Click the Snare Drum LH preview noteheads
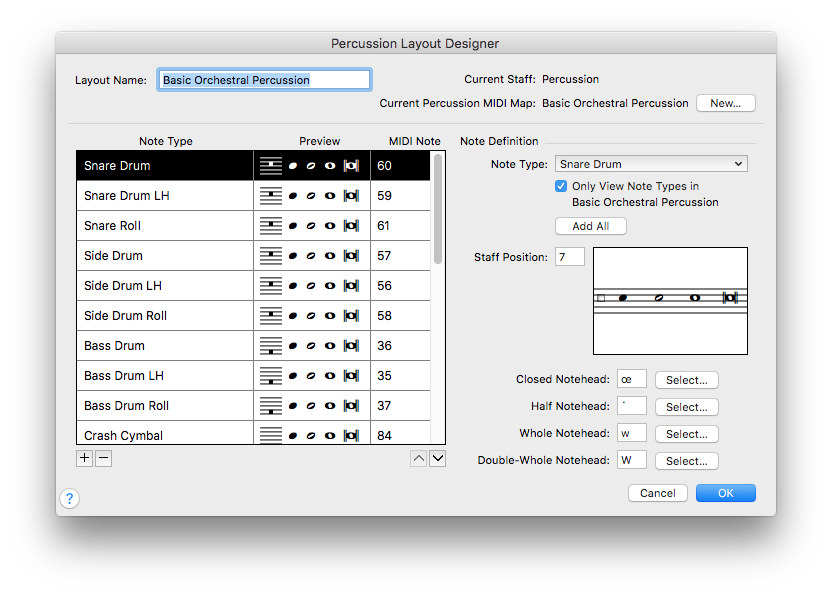The height and width of the screenshot is (596, 832). pyautogui.click(x=312, y=196)
